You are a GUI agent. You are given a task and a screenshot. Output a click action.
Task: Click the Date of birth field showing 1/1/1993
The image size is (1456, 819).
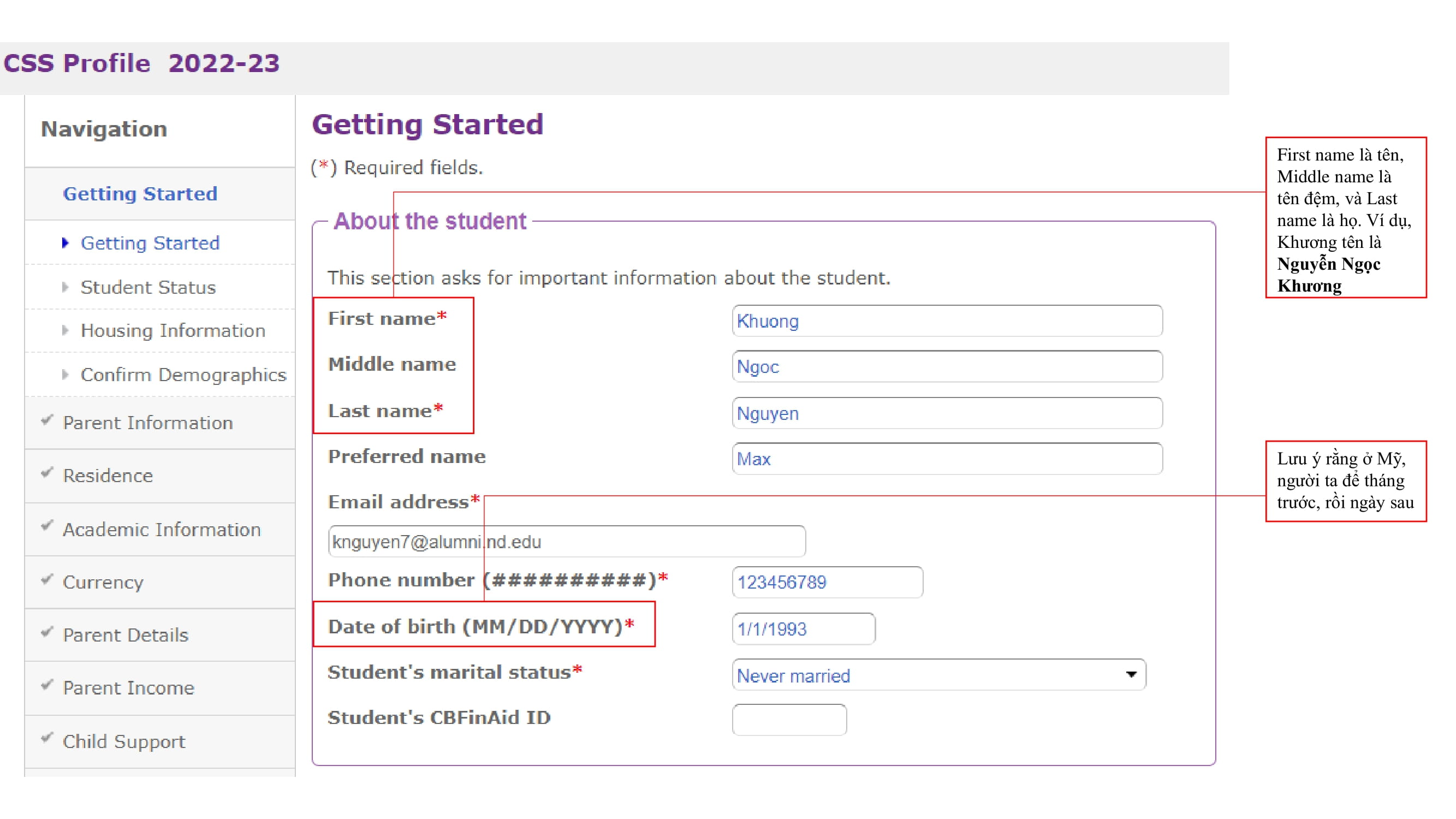tap(803, 628)
